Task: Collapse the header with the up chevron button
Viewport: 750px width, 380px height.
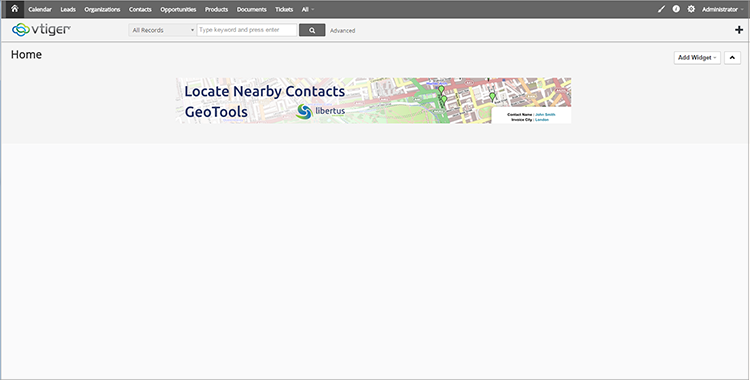Action: [x=732, y=57]
